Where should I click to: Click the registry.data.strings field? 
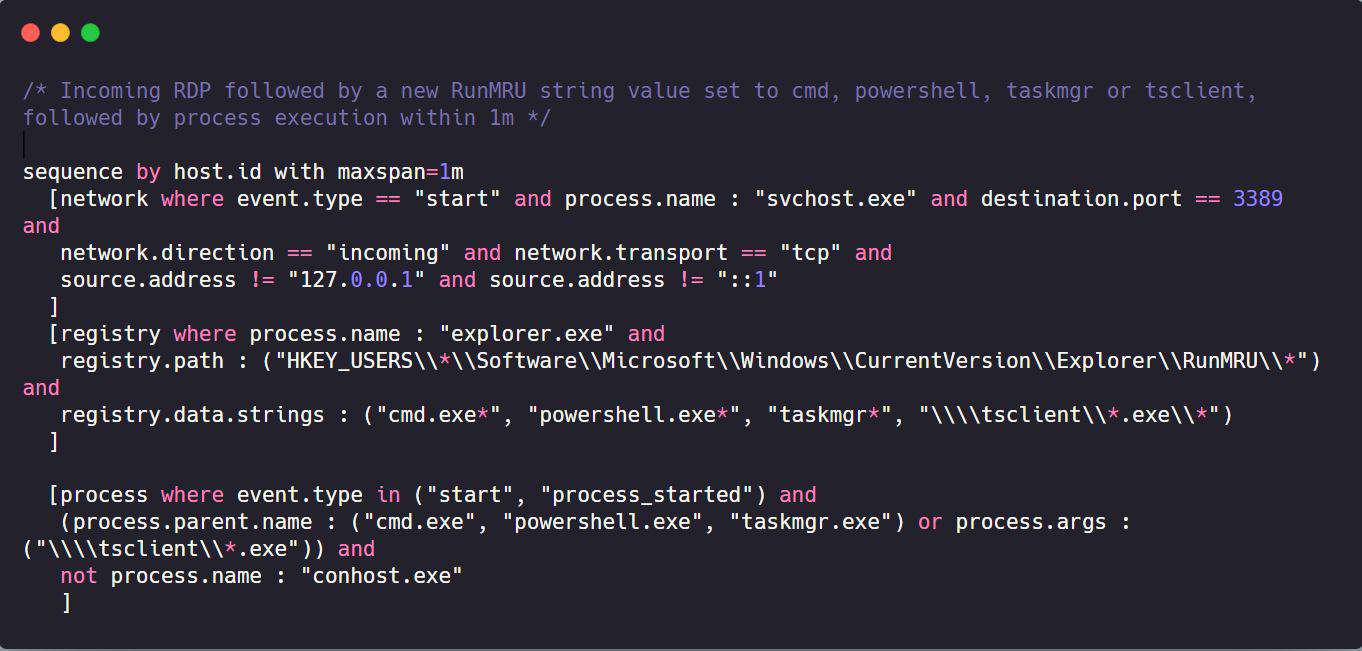point(192,415)
